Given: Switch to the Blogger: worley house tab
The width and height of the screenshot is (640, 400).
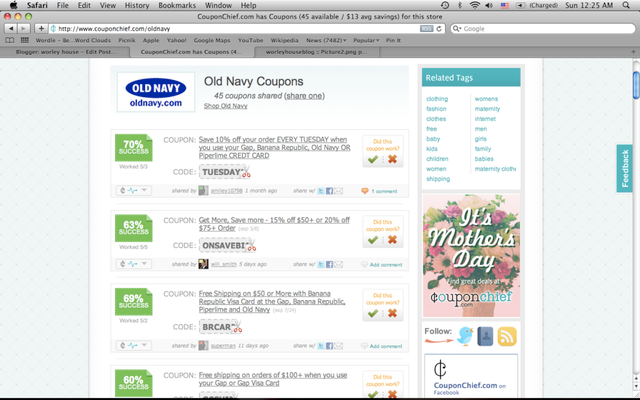Looking at the screenshot, I should click(x=65, y=52).
